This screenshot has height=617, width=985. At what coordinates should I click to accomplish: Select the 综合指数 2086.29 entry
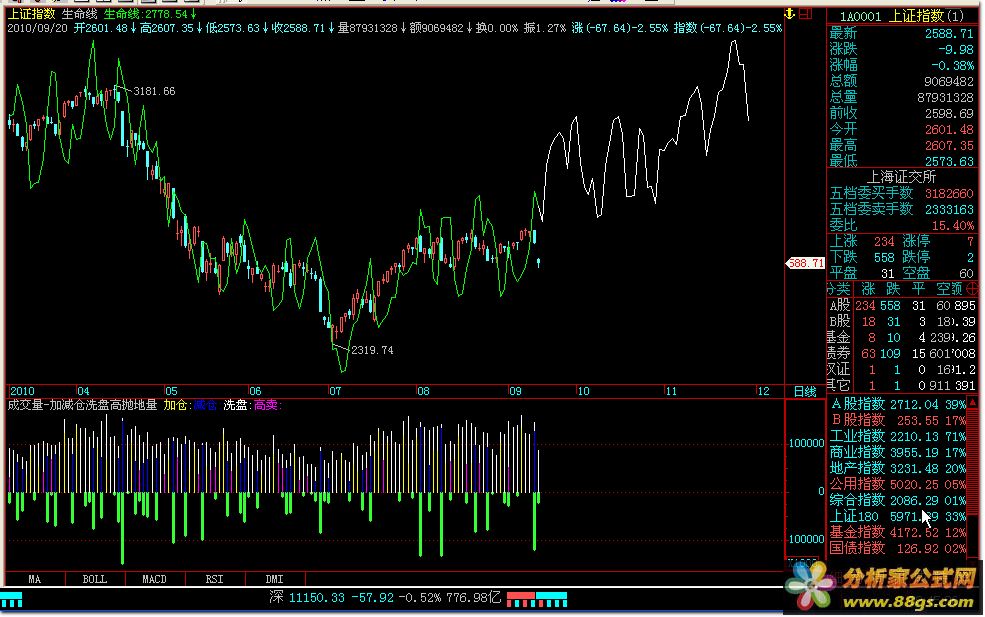(x=898, y=500)
